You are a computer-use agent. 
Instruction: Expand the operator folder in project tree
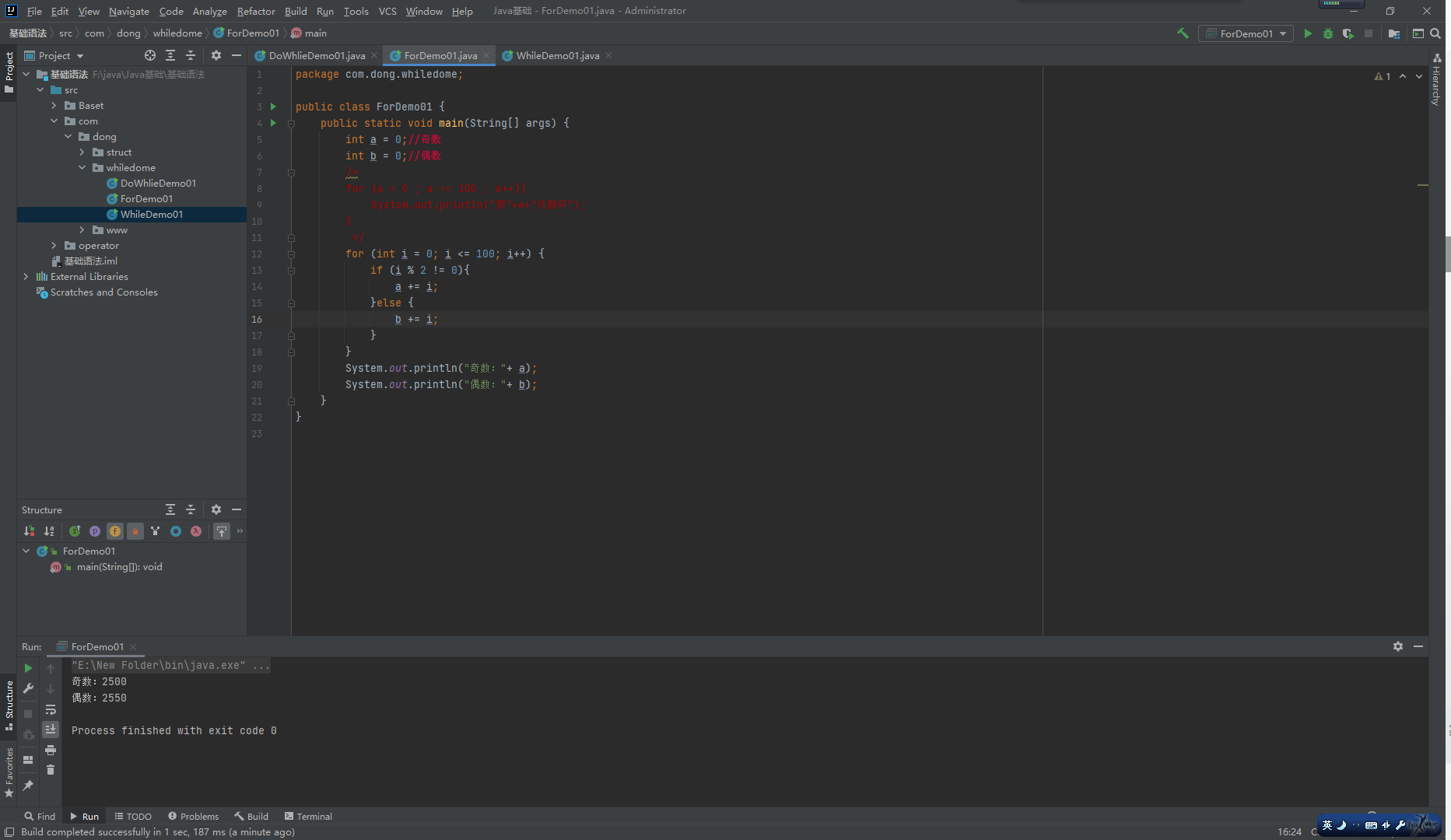pos(54,246)
